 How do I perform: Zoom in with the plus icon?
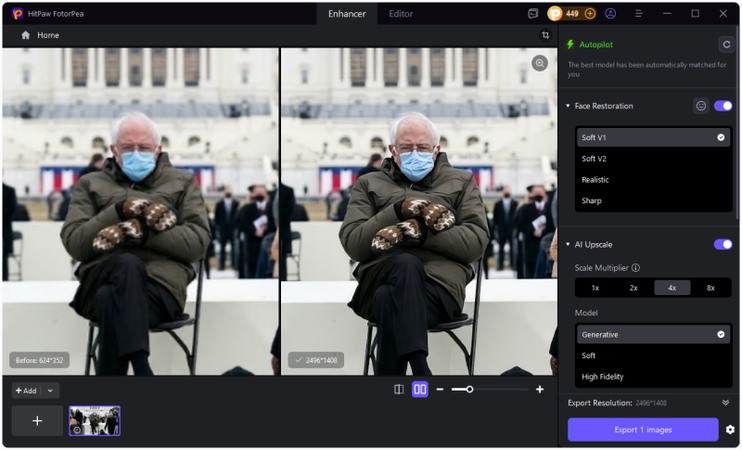(x=539, y=389)
